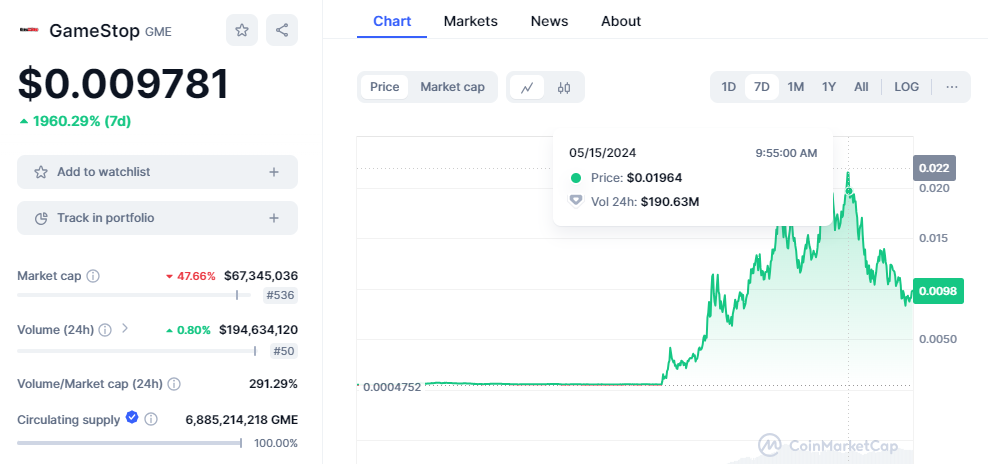Click the tooltip Vol 24h: $190.63M text
Image resolution: width=988 pixels, height=464 pixels.
(645, 202)
